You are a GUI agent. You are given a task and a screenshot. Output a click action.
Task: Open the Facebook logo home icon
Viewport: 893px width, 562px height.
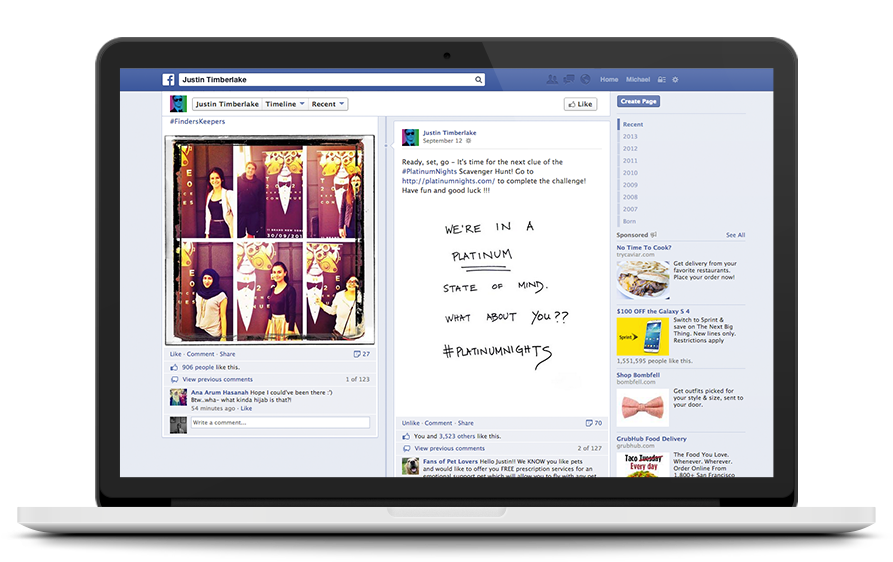(169, 80)
